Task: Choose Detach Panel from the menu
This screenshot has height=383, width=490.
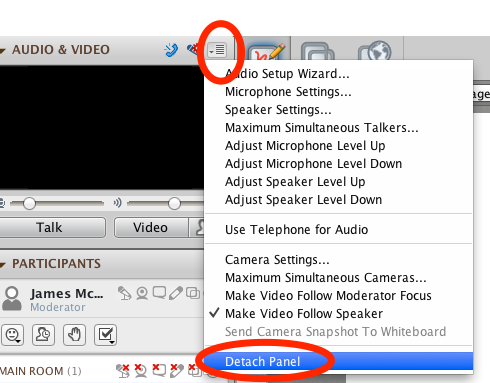Action: pos(339,362)
